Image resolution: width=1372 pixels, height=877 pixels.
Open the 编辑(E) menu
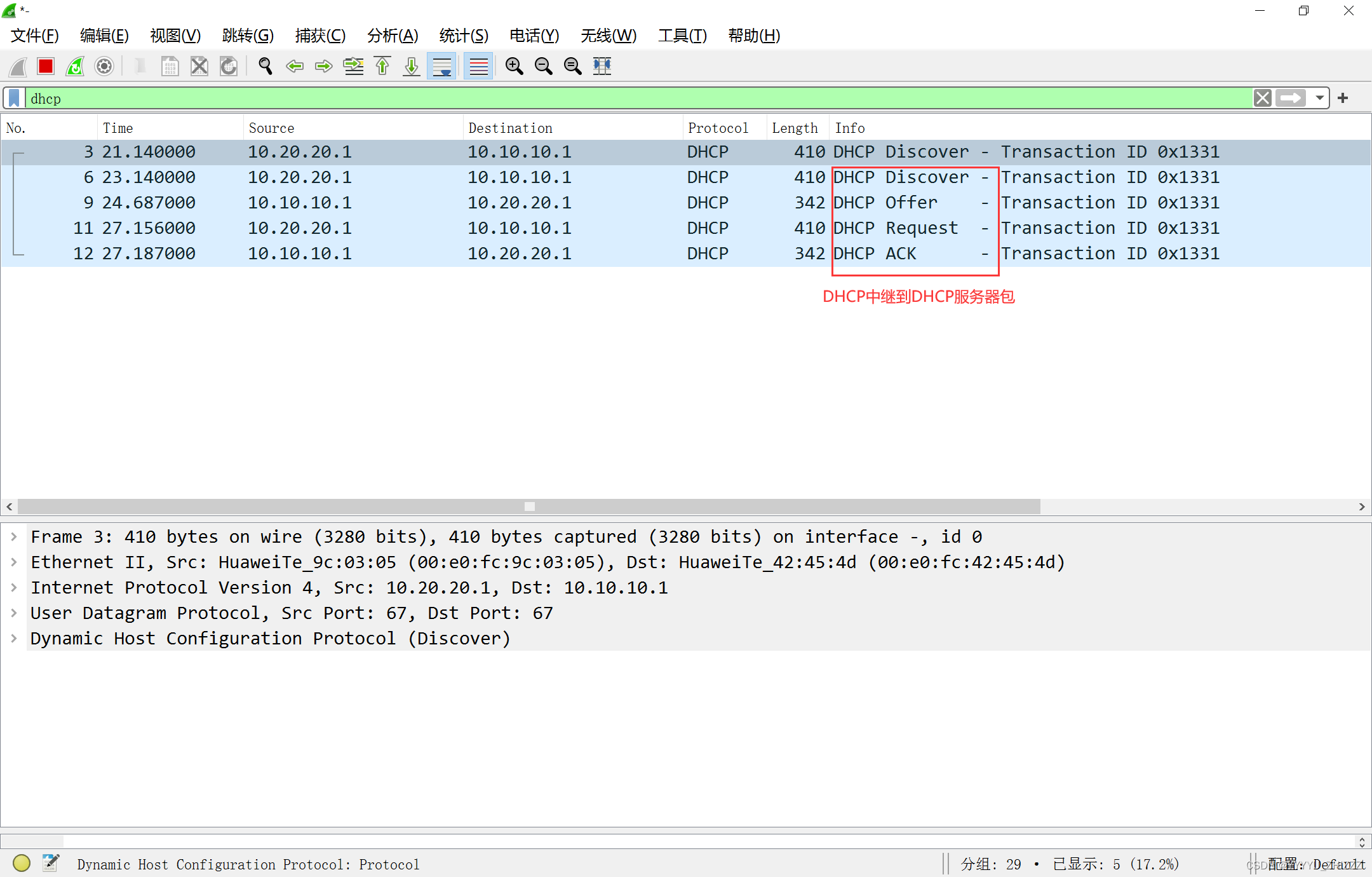click(x=105, y=36)
